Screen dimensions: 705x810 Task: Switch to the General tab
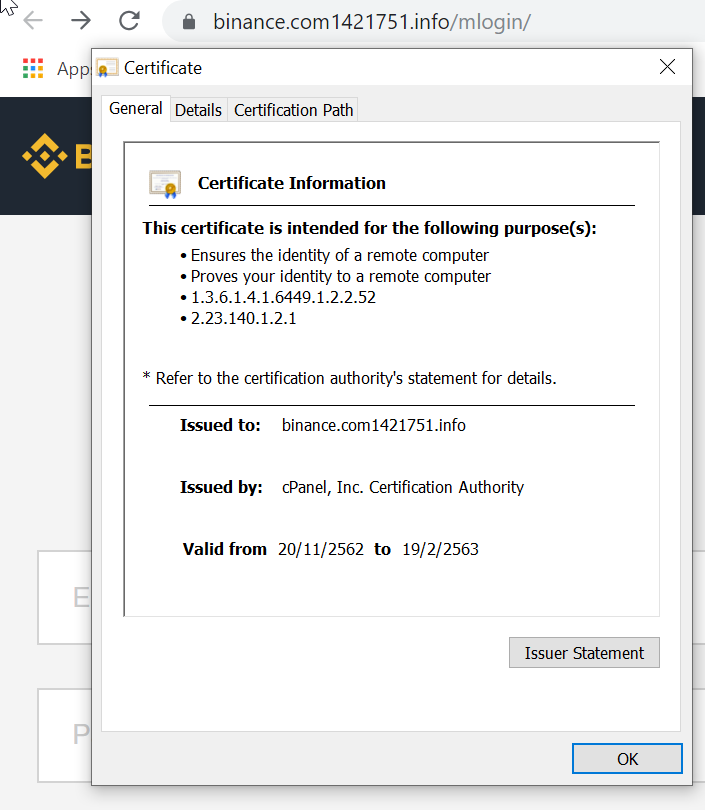click(x=135, y=109)
